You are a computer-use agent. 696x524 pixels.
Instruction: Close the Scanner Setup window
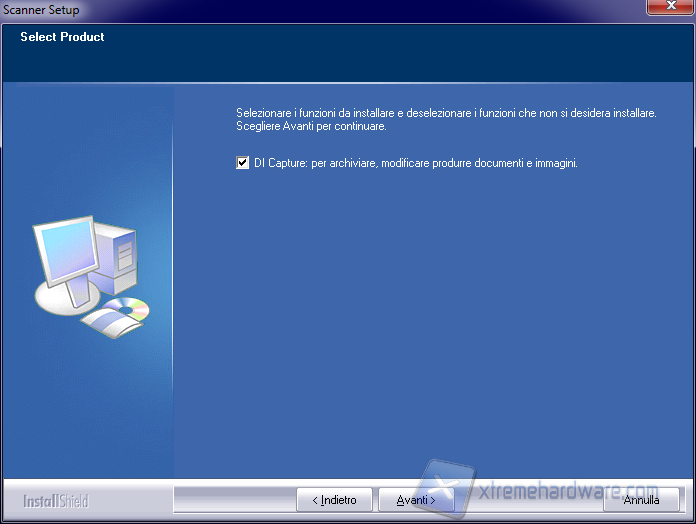coord(666,8)
